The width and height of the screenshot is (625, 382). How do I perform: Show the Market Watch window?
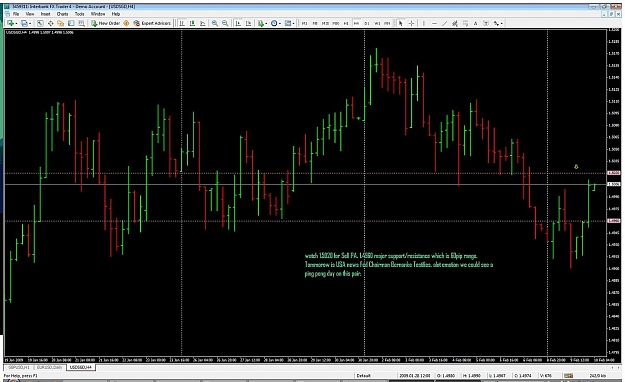pos(40,24)
